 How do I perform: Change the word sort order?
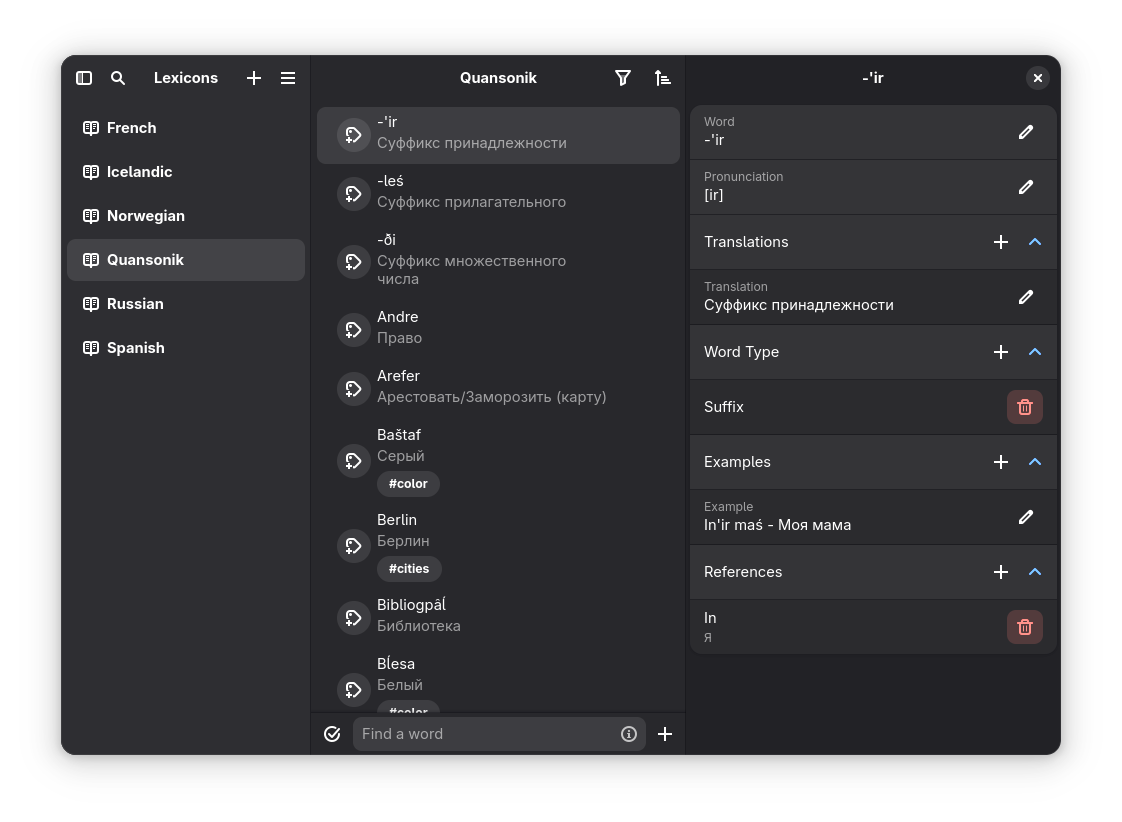tap(662, 78)
